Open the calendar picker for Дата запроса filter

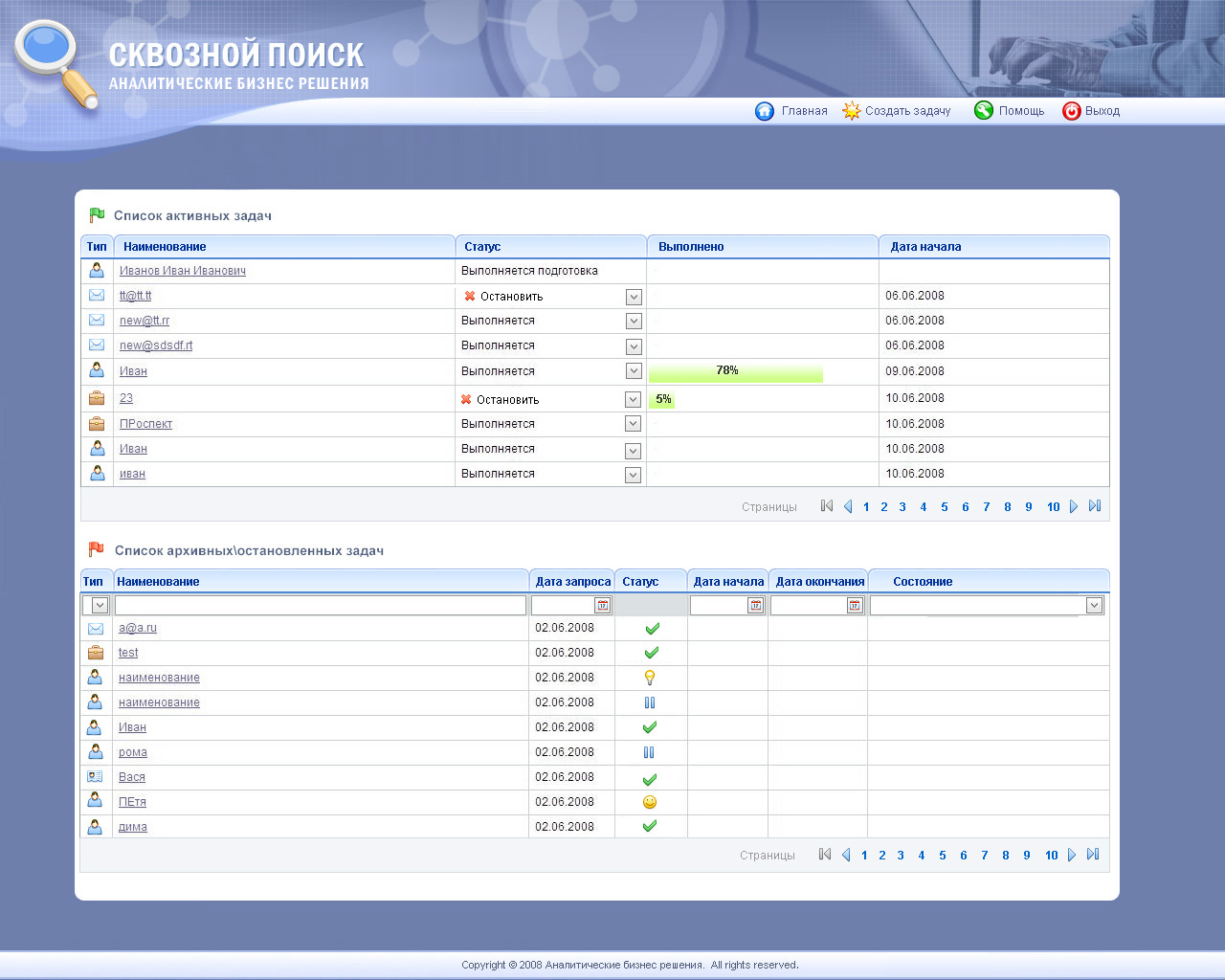tap(603, 605)
